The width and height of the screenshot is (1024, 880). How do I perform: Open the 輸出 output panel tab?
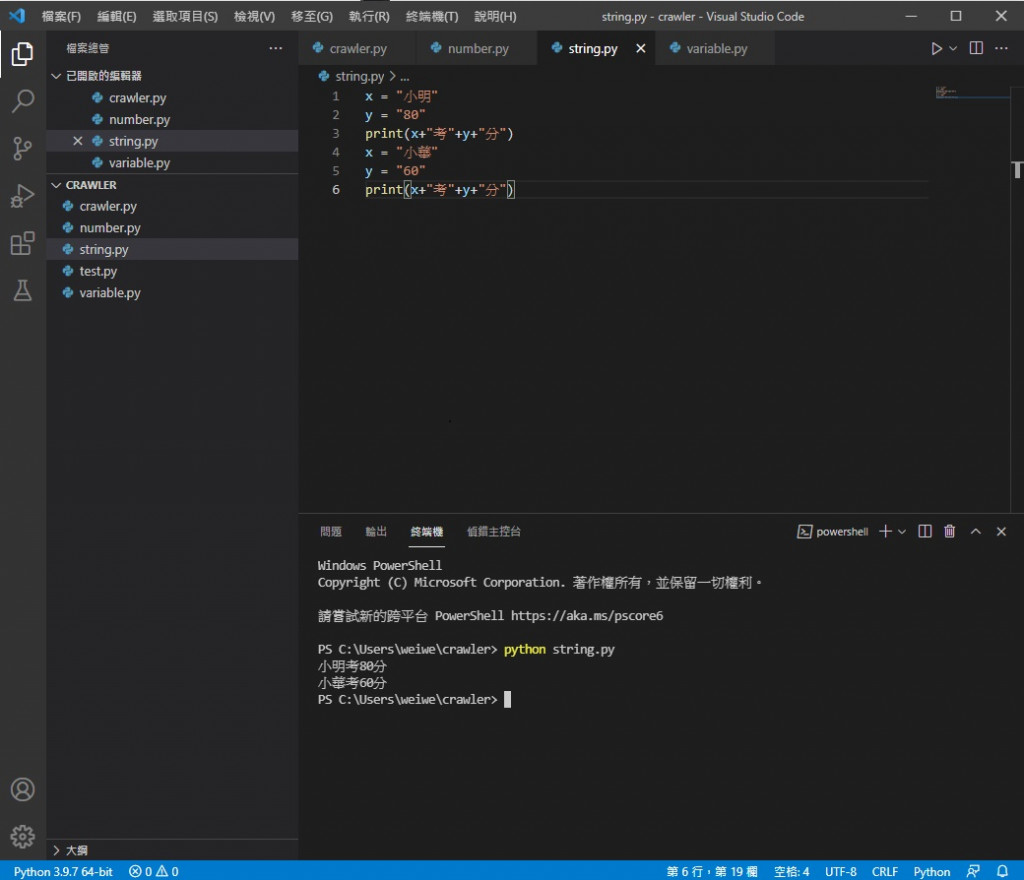click(x=376, y=531)
